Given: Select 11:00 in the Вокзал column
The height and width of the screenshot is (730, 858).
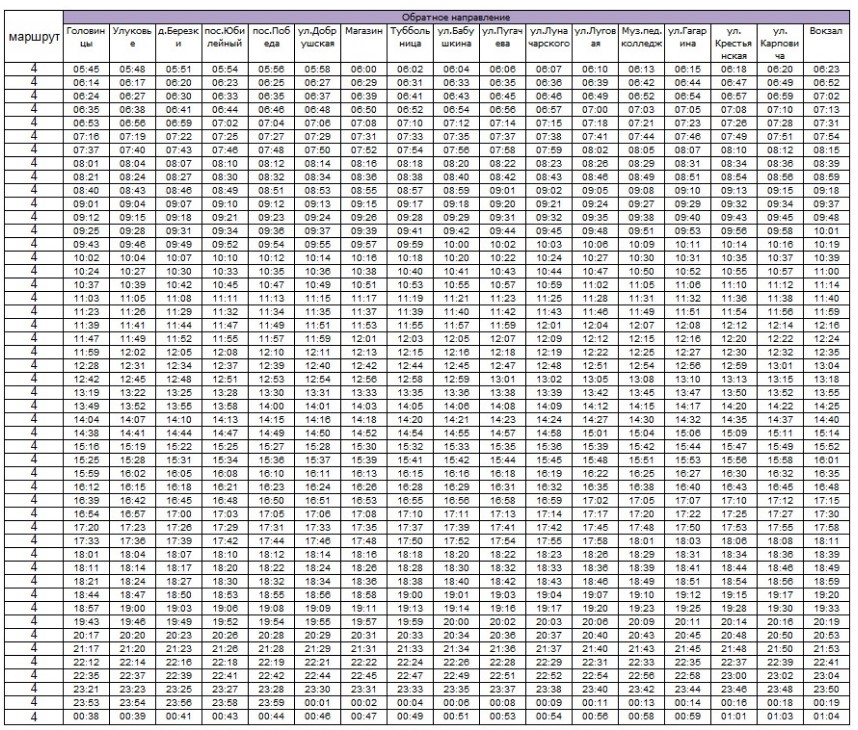Looking at the screenshot, I should coord(826,271).
